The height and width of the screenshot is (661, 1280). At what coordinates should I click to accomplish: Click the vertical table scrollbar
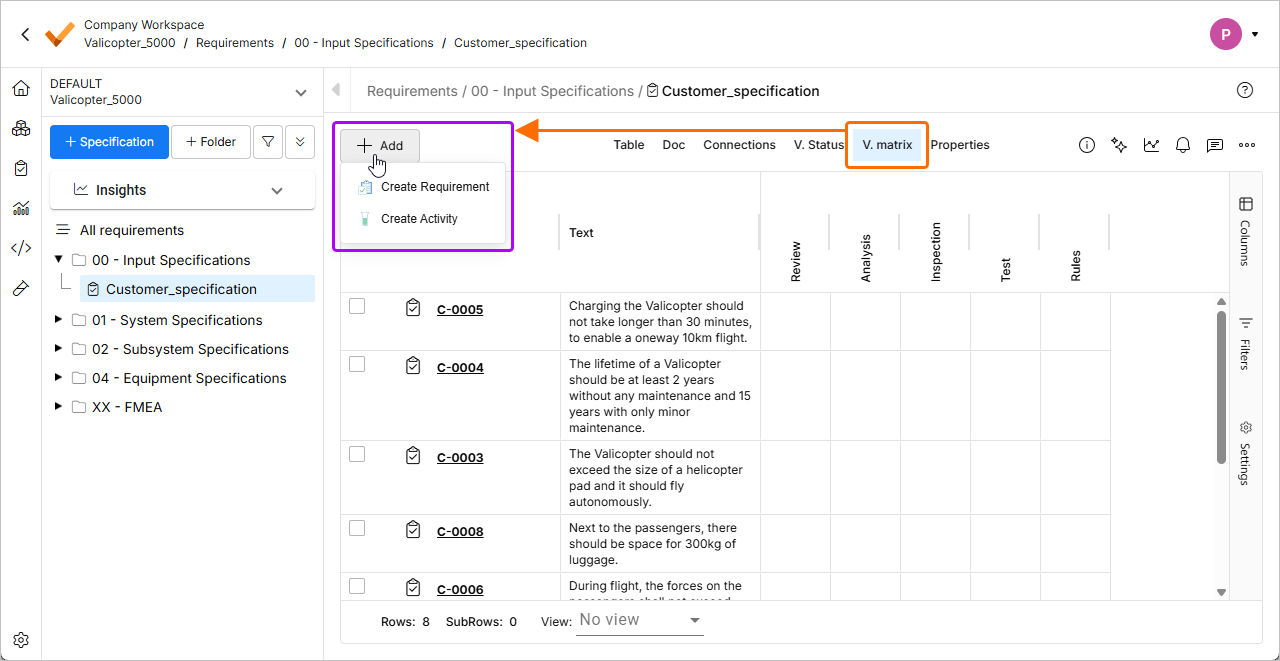(1221, 390)
